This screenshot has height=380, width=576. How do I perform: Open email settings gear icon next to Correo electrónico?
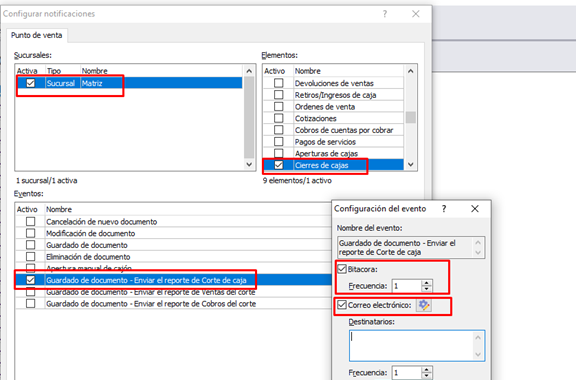424,305
